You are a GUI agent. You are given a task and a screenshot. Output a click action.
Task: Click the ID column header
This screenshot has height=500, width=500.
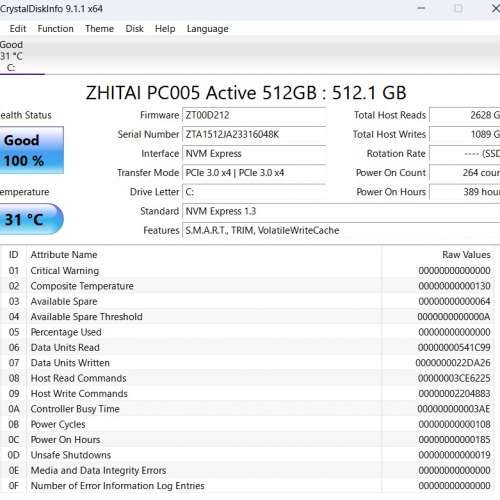13,255
